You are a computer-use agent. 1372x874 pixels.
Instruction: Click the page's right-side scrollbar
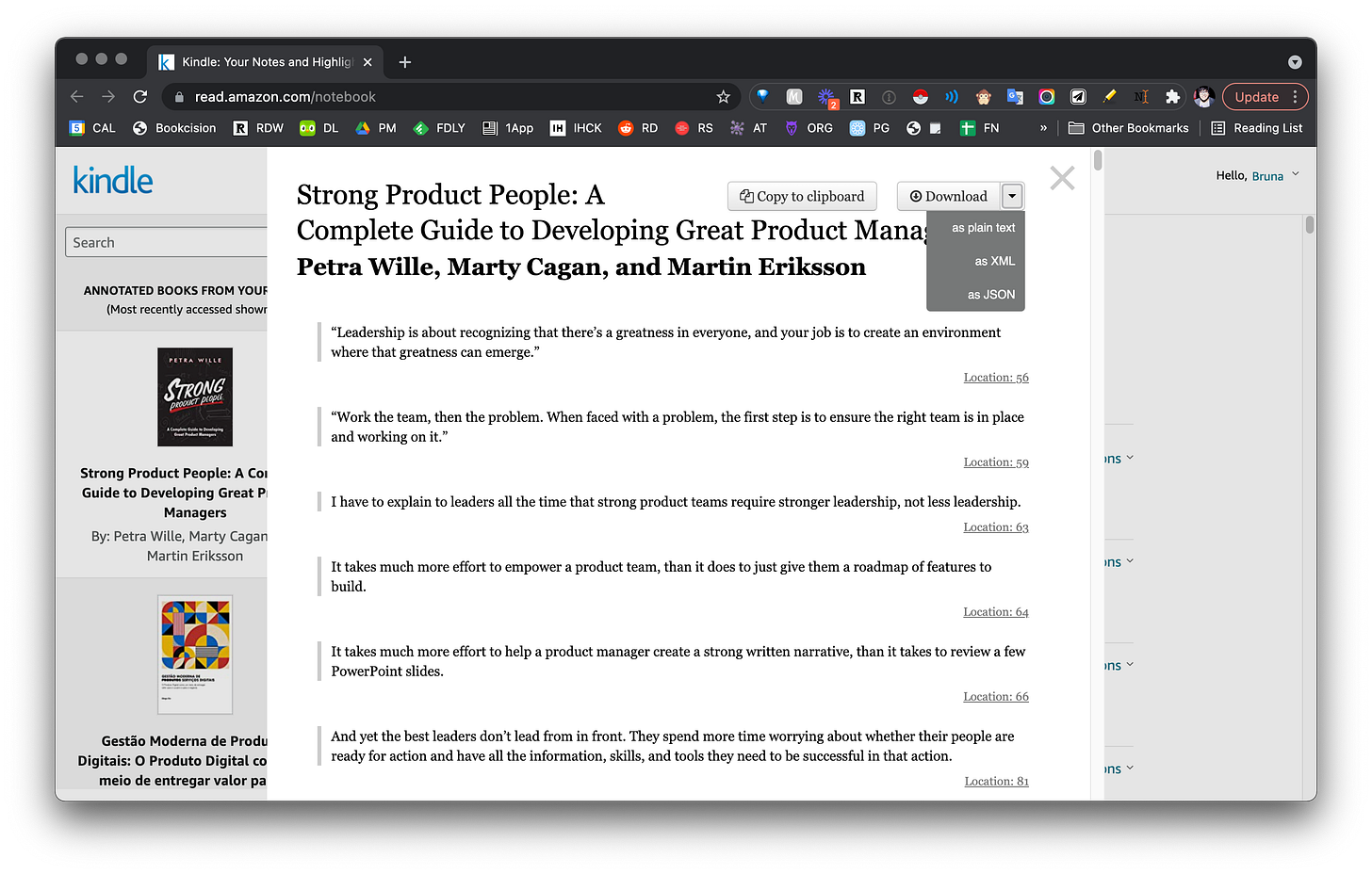click(x=1310, y=225)
